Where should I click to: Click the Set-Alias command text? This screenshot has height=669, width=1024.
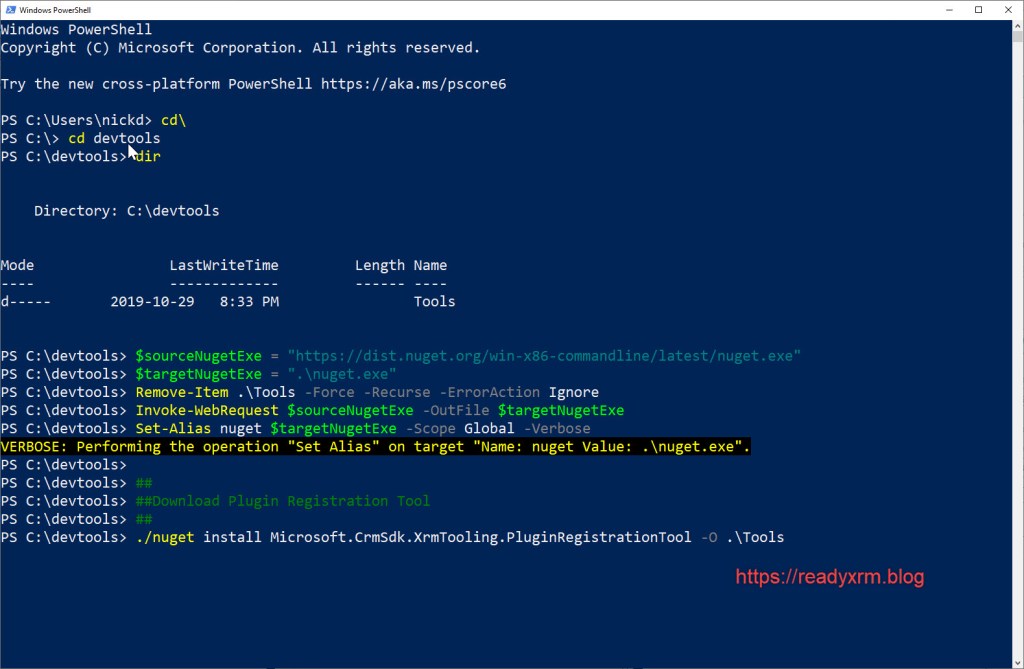(x=172, y=428)
